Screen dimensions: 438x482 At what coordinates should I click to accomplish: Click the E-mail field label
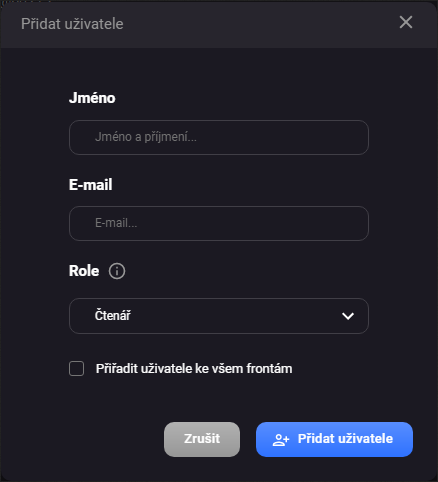[x=90, y=185]
